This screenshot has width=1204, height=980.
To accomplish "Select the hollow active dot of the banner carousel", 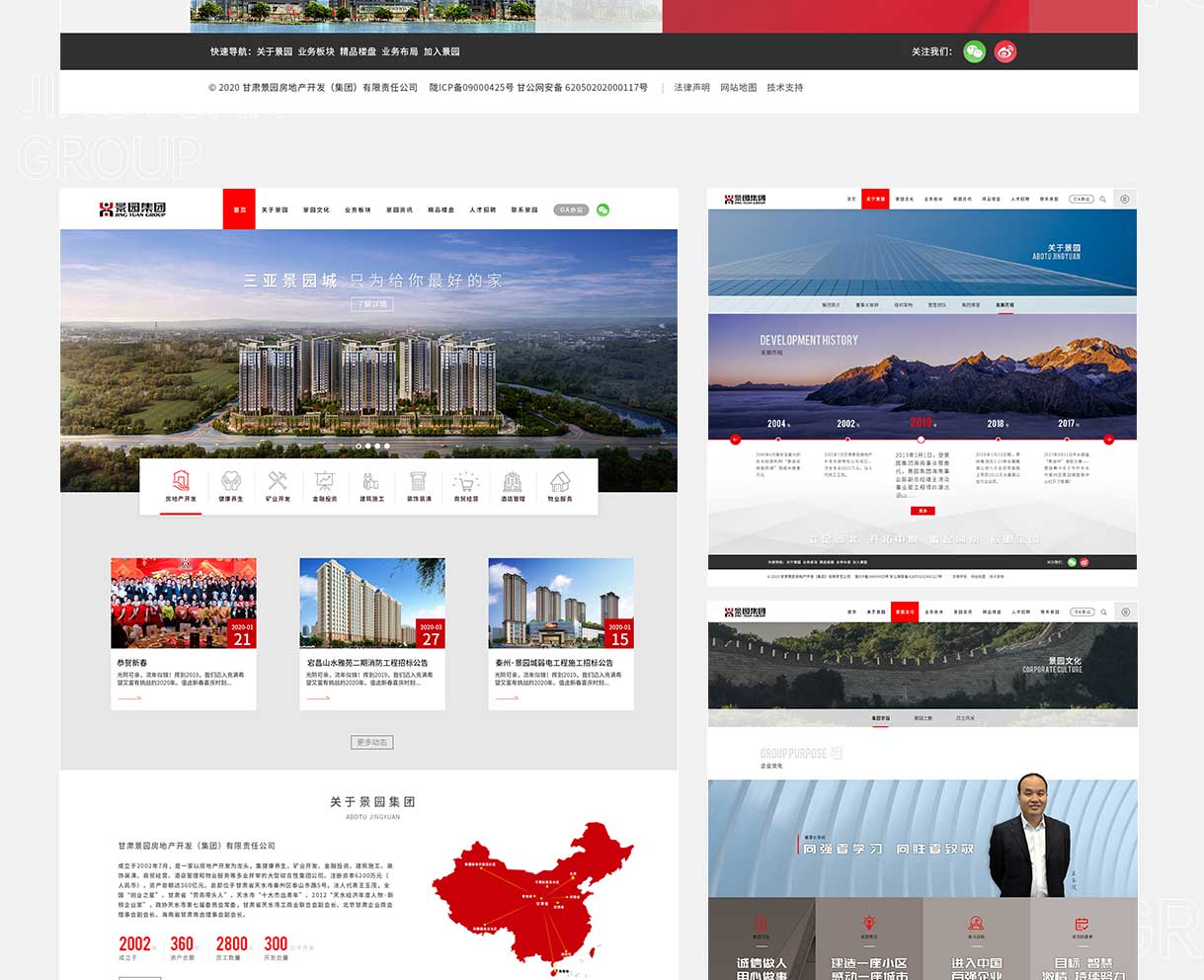I will point(359,446).
